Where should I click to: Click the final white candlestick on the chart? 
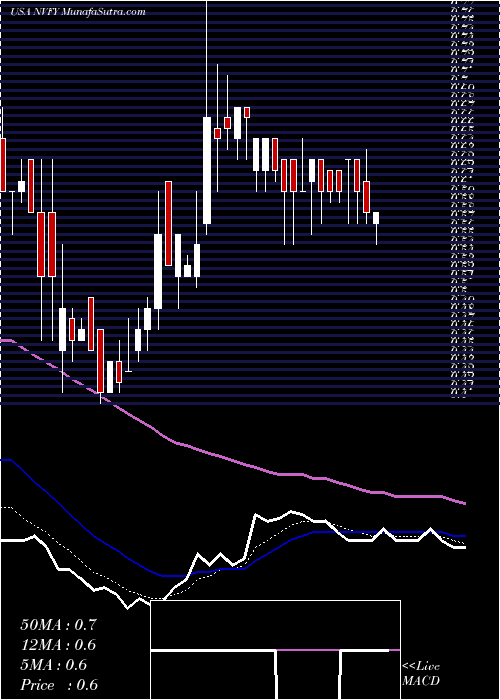coord(376,218)
